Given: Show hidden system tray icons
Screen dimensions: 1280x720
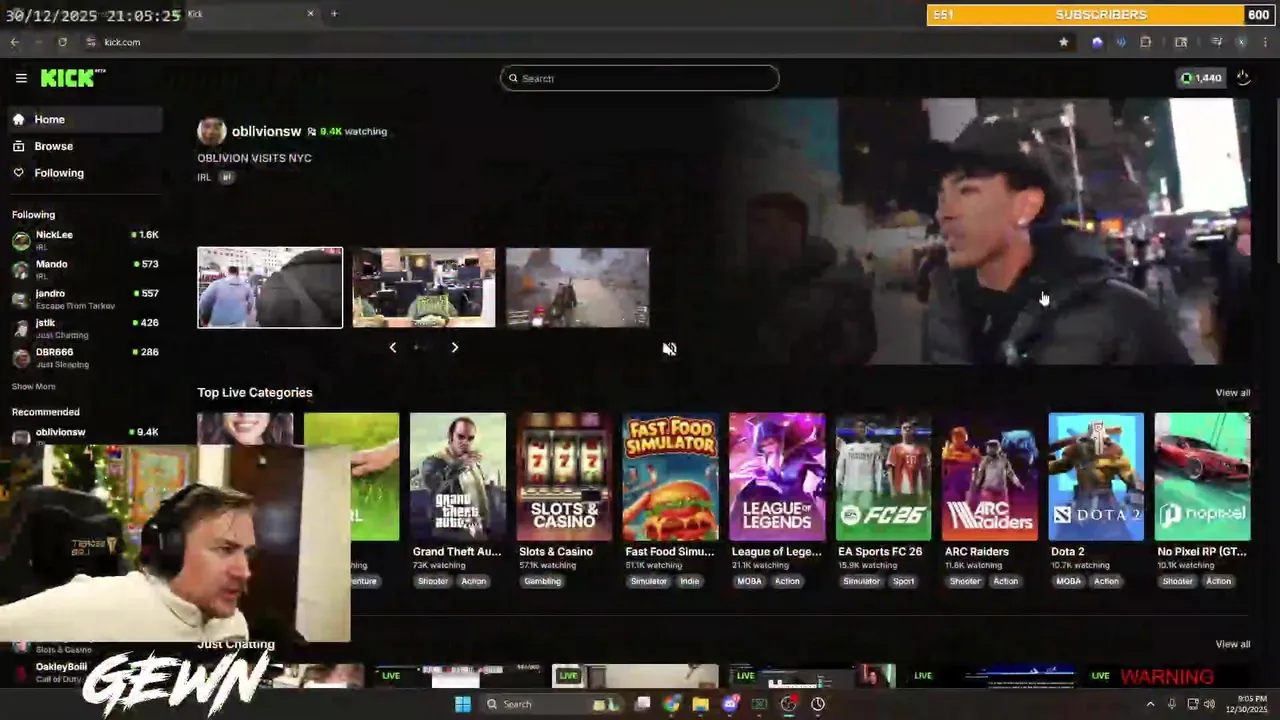Looking at the screenshot, I should (1149, 704).
